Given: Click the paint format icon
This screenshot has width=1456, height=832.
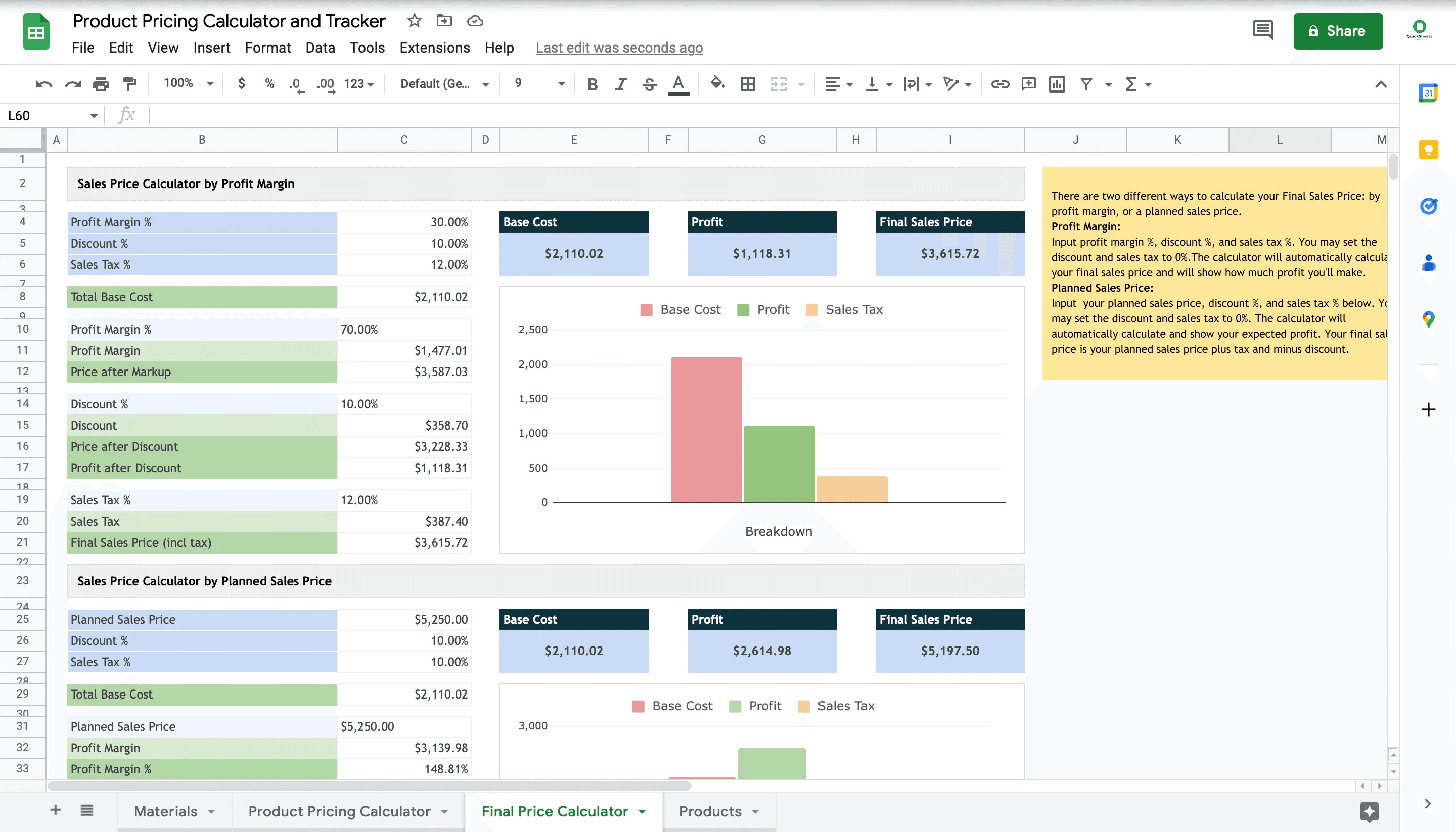Looking at the screenshot, I should tap(130, 84).
